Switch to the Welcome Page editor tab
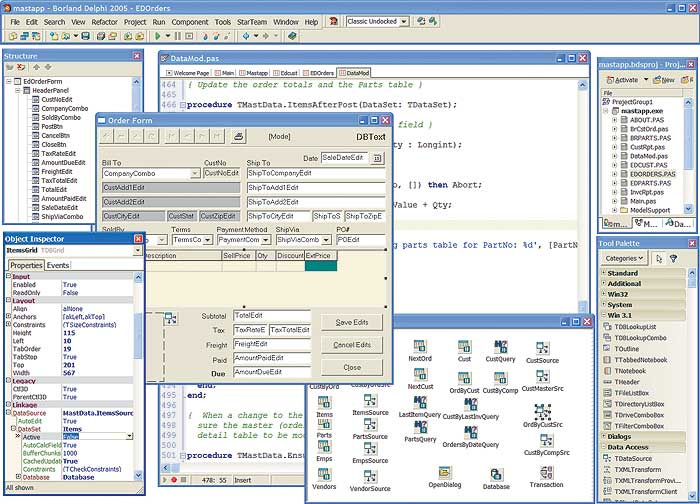Viewport: 700px width, 504px height. 188,73
